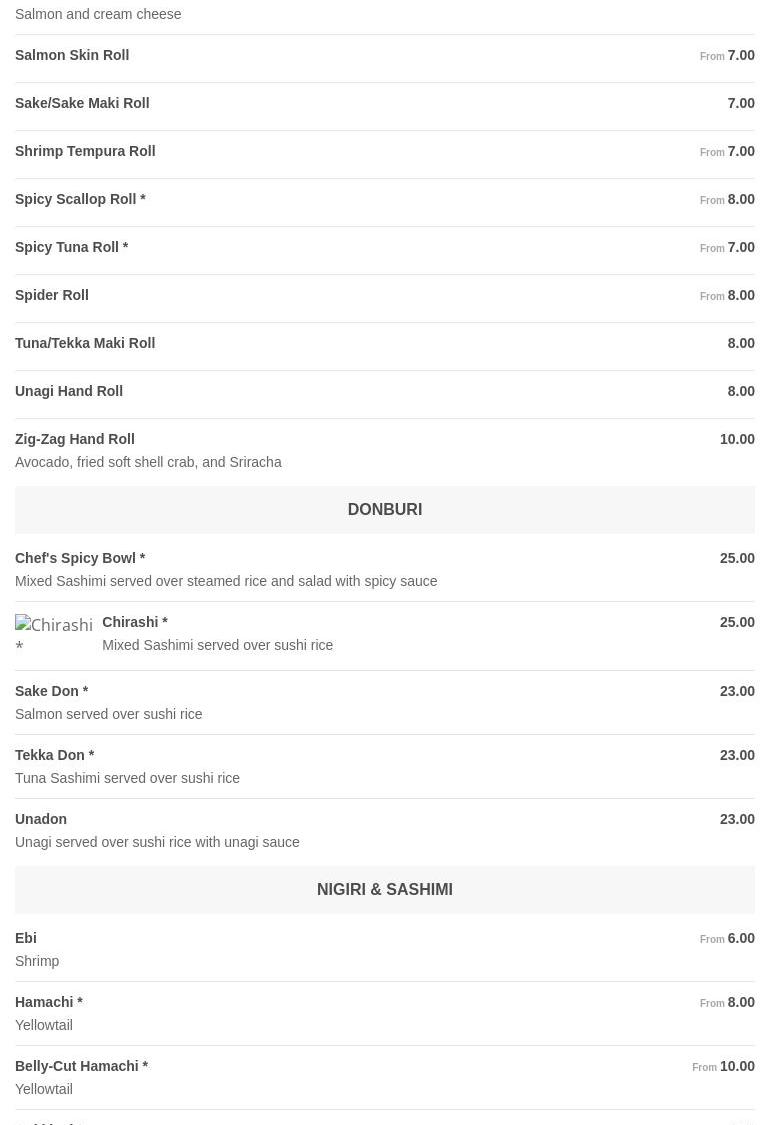This screenshot has width=770, height=1125.
Task: Select Shrimp Tempura Roll entry
Action: [x=385, y=152]
